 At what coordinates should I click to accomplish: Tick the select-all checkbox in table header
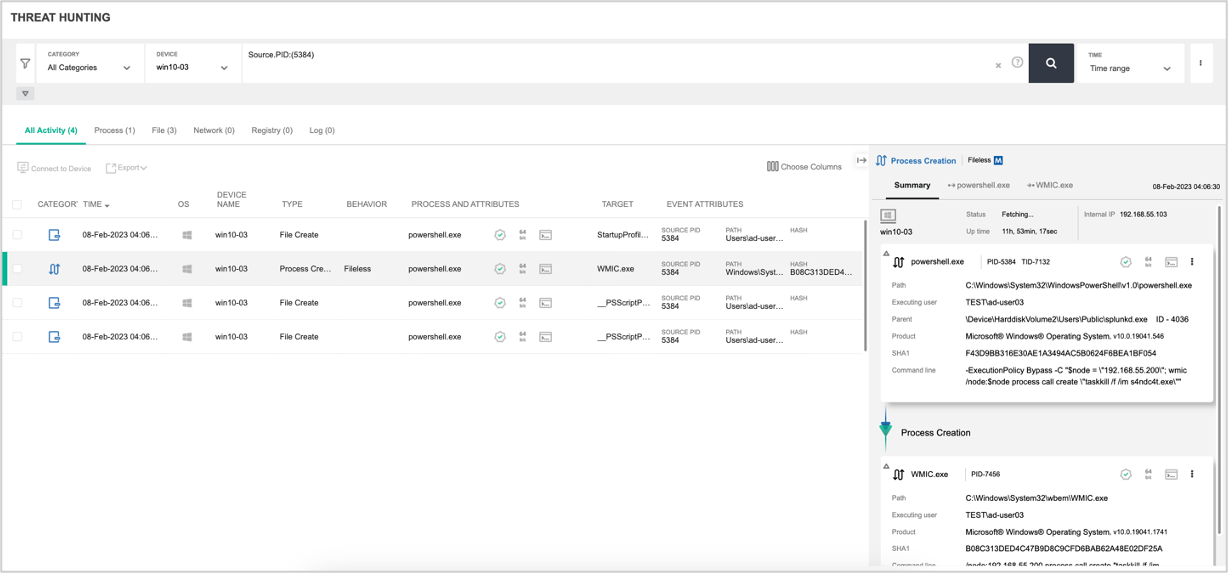(x=17, y=204)
